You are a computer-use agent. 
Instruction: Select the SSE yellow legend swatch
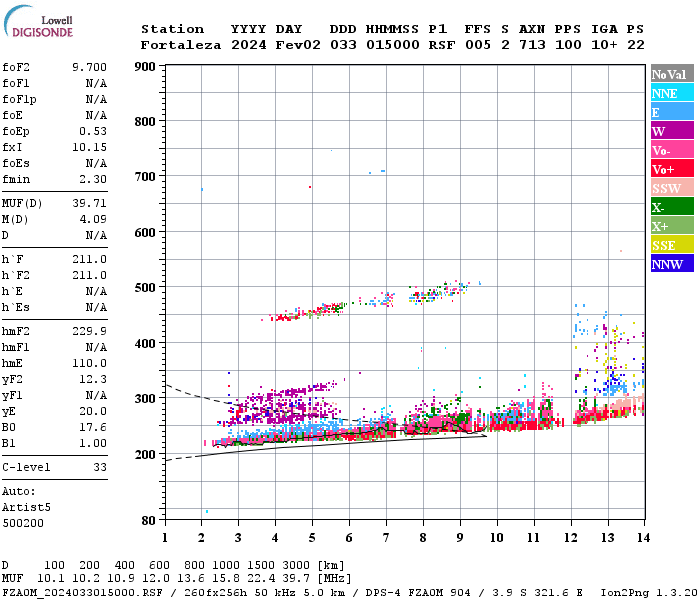[x=672, y=245]
